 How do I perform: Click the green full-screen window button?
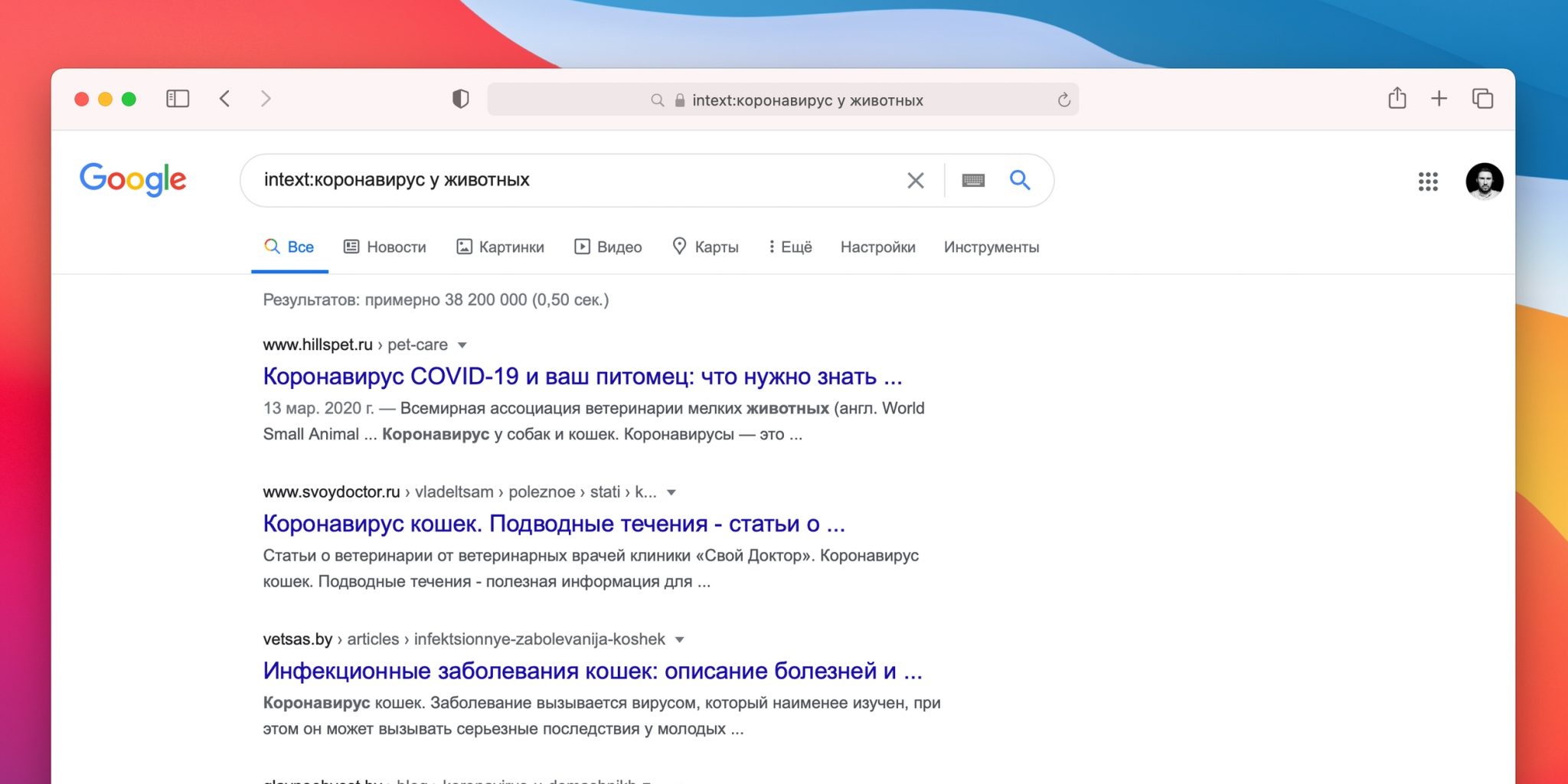pyautogui.click(x=129, y=99)
